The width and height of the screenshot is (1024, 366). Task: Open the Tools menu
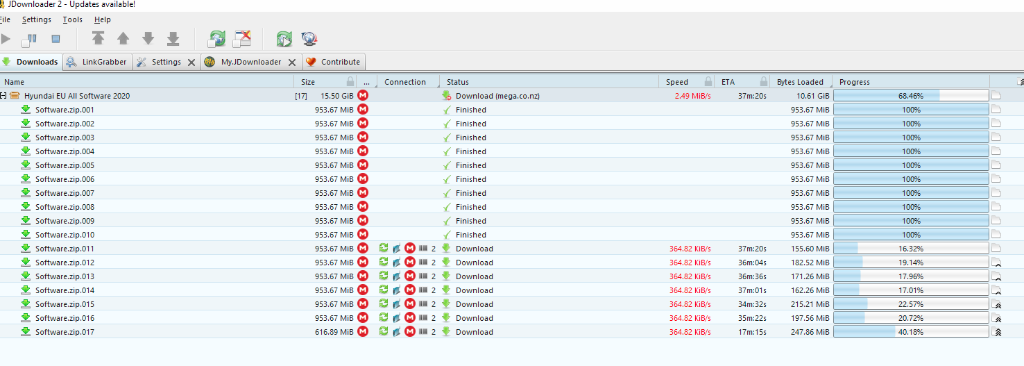click(72, 20)
